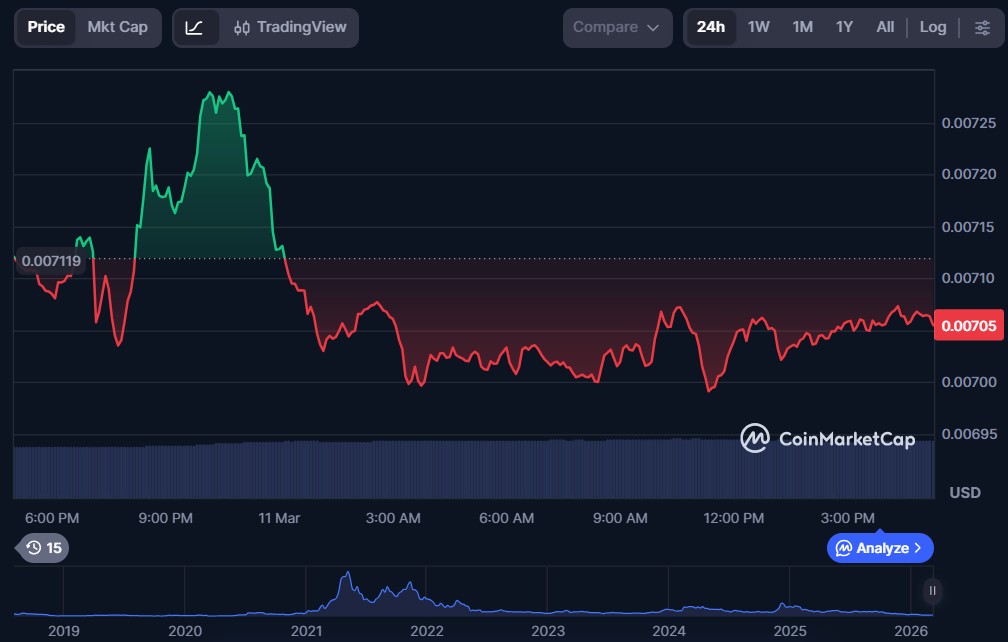Screen dimensions: 1008x642
Task: Switch to line chart view icon
Action: click(x=195, y=28)
